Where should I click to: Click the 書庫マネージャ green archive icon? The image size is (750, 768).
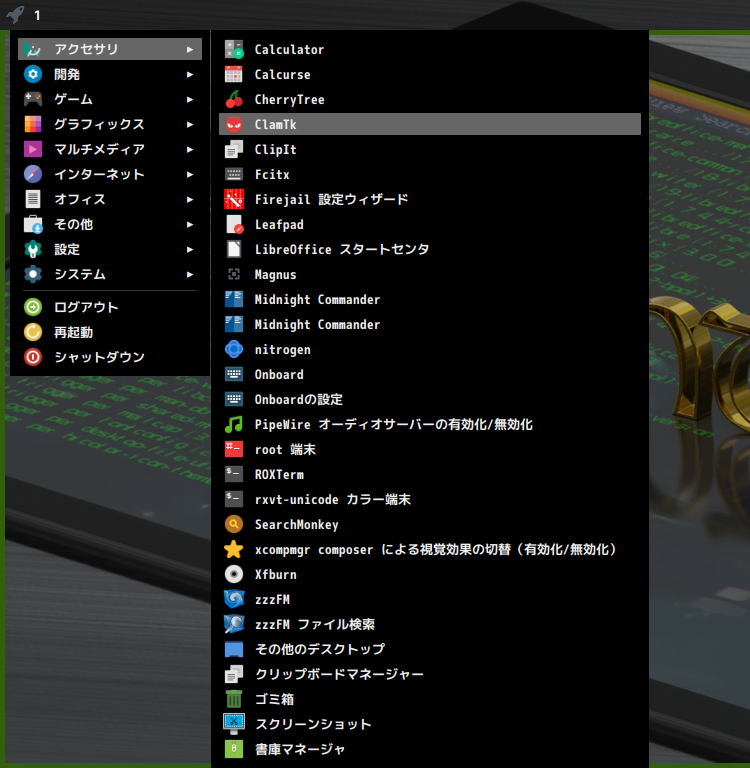click(x=234, y=749)
